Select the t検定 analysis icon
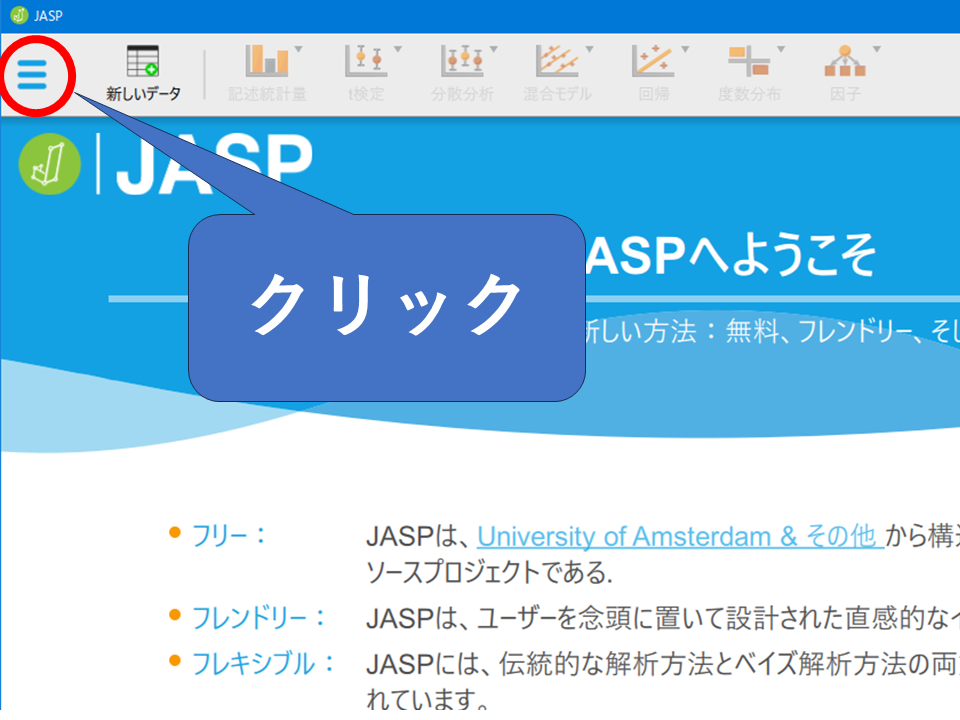Viewport: 960px width, 720px height. [x=365, y=62]
